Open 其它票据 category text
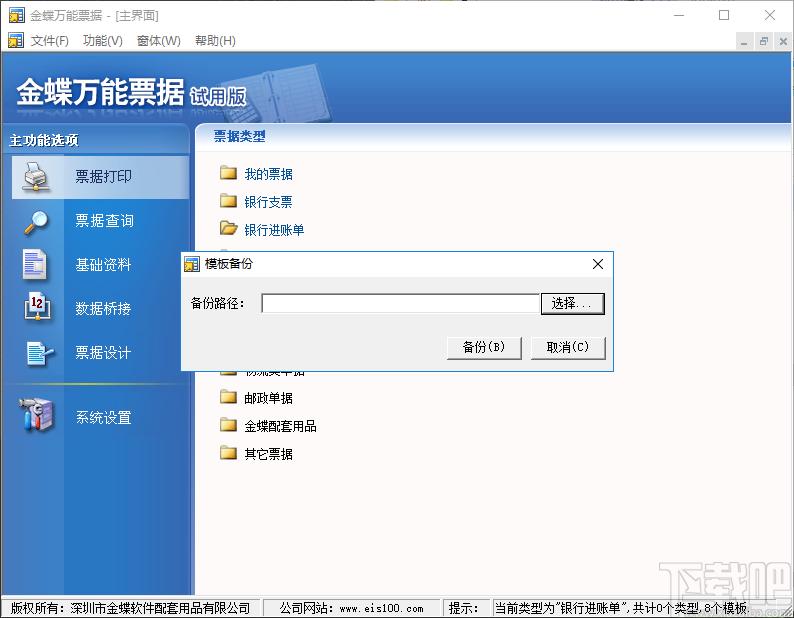This screenshot has height=618, width=794. [268, 454]
